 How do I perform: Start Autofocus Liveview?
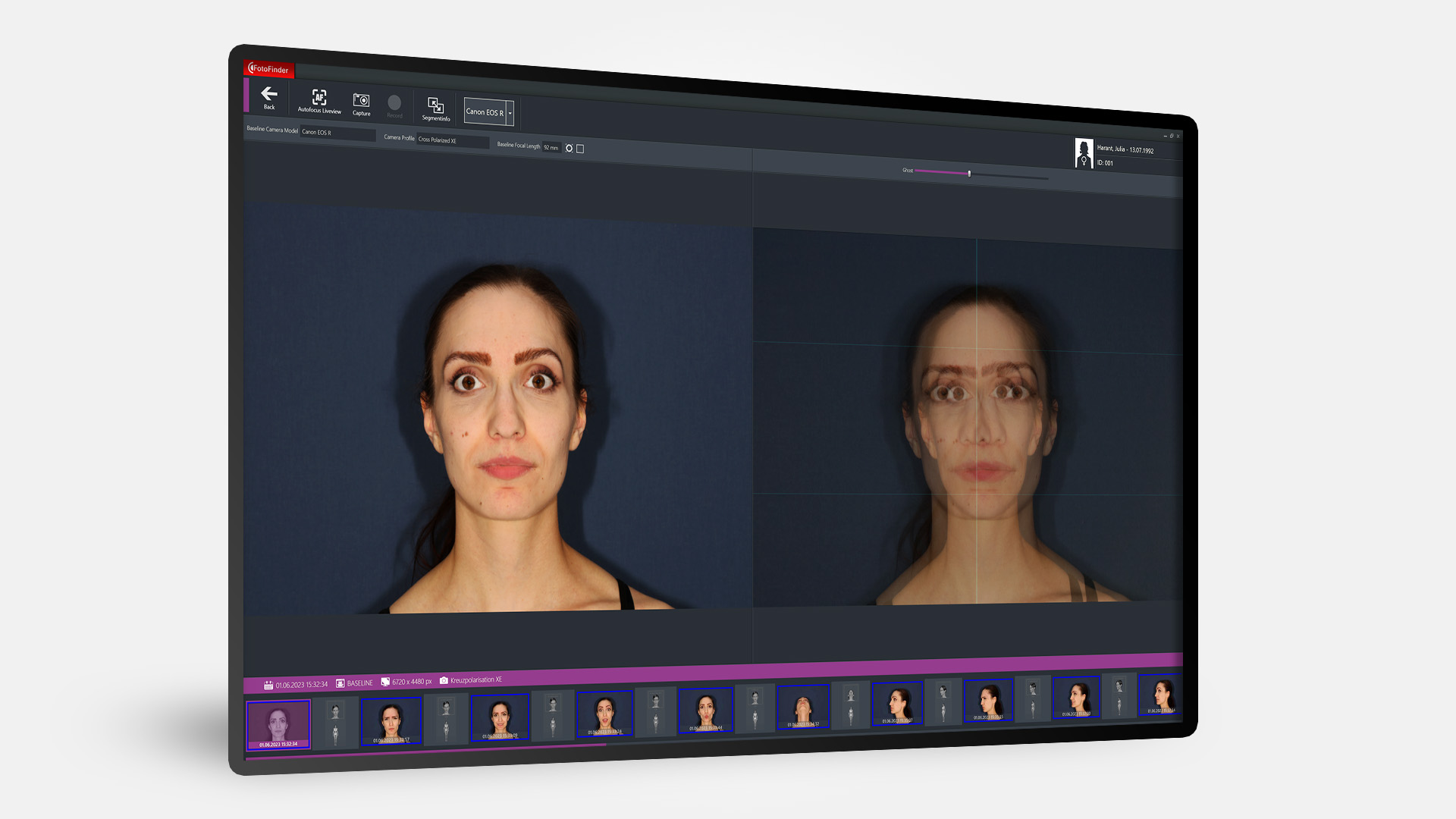pyautogui.click(x=319, y=98)
